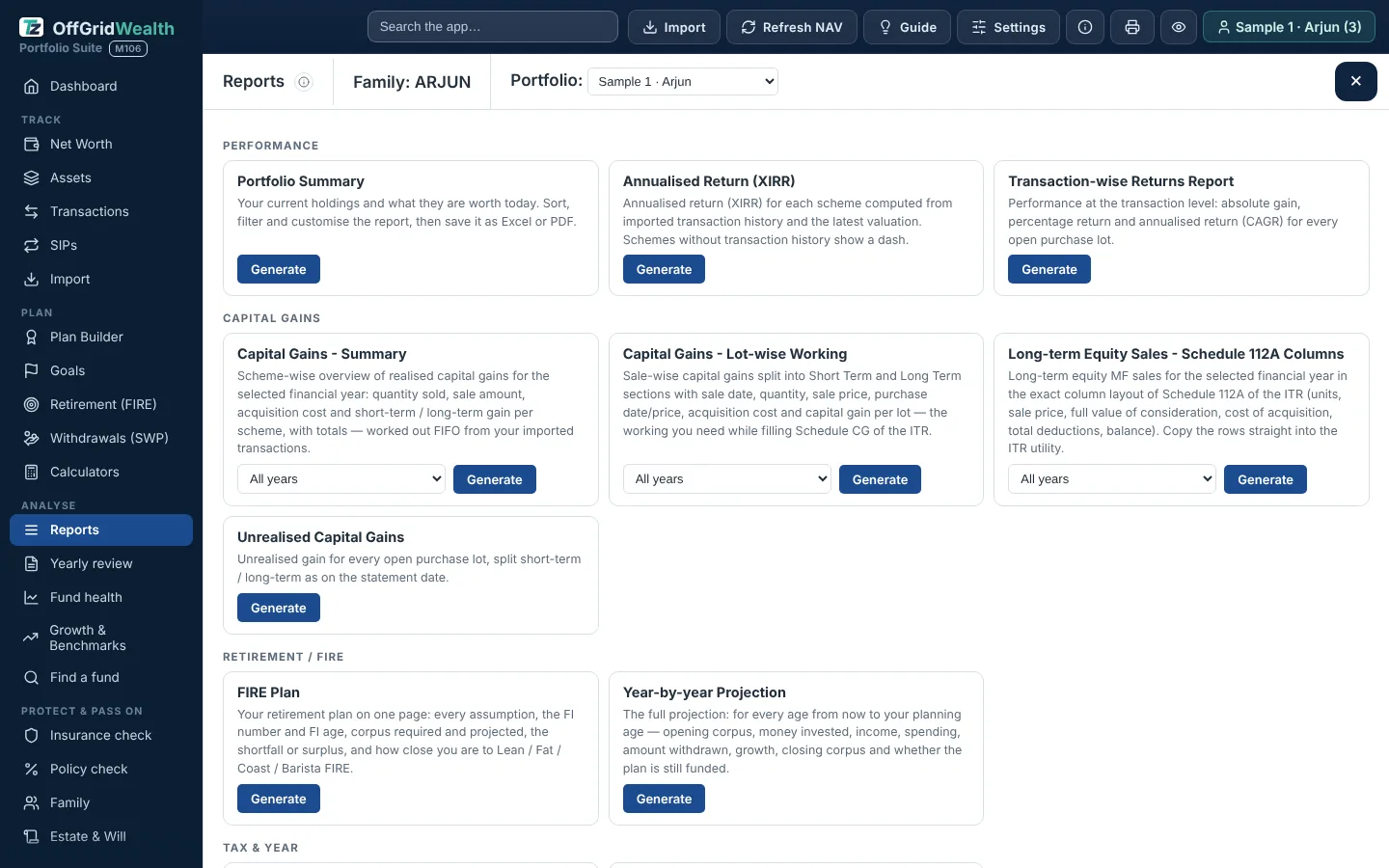Screen dimensions: 1389x868
Task: Click the Policy check percent icon
Action: pyautogui.click(x=32, y=769)
